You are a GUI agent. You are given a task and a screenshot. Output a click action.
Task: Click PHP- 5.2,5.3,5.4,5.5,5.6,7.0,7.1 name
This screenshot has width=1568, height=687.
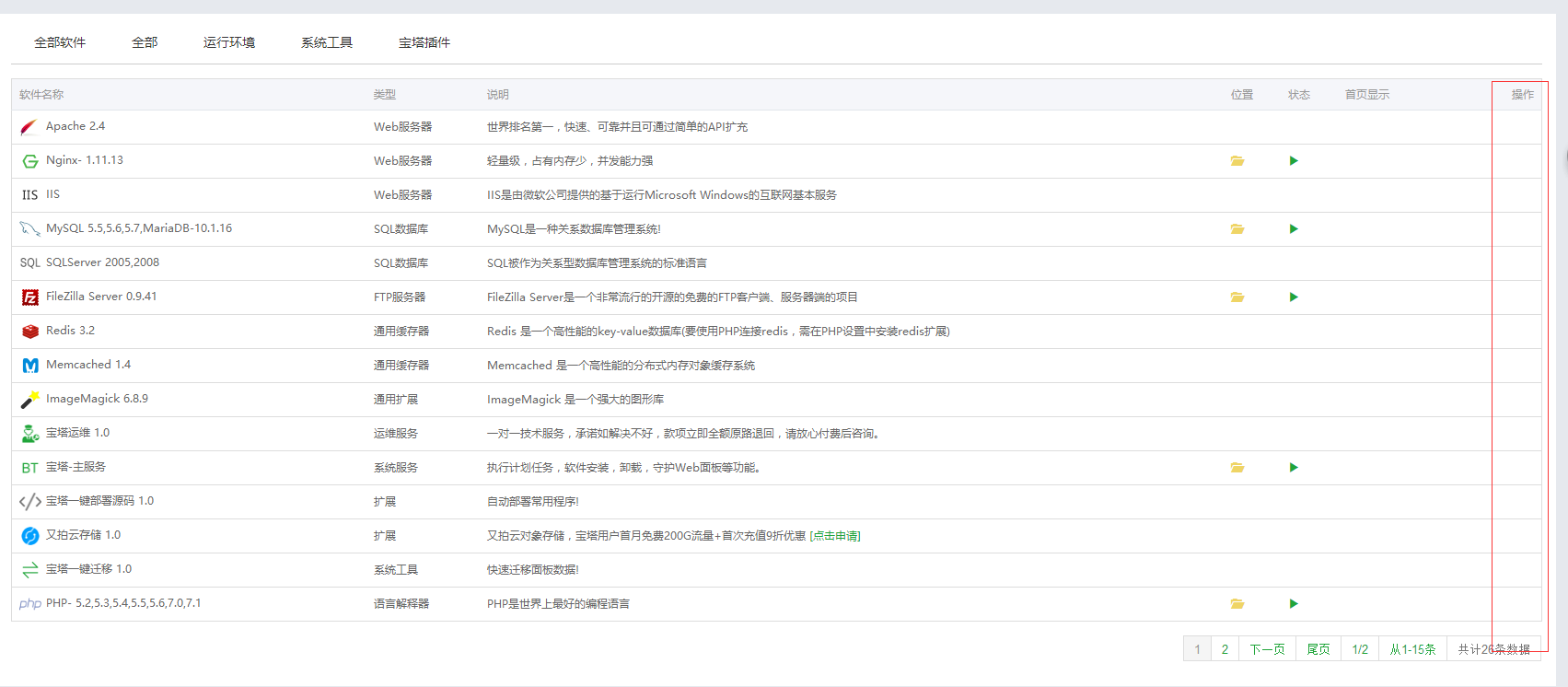(x=123, y=603)
